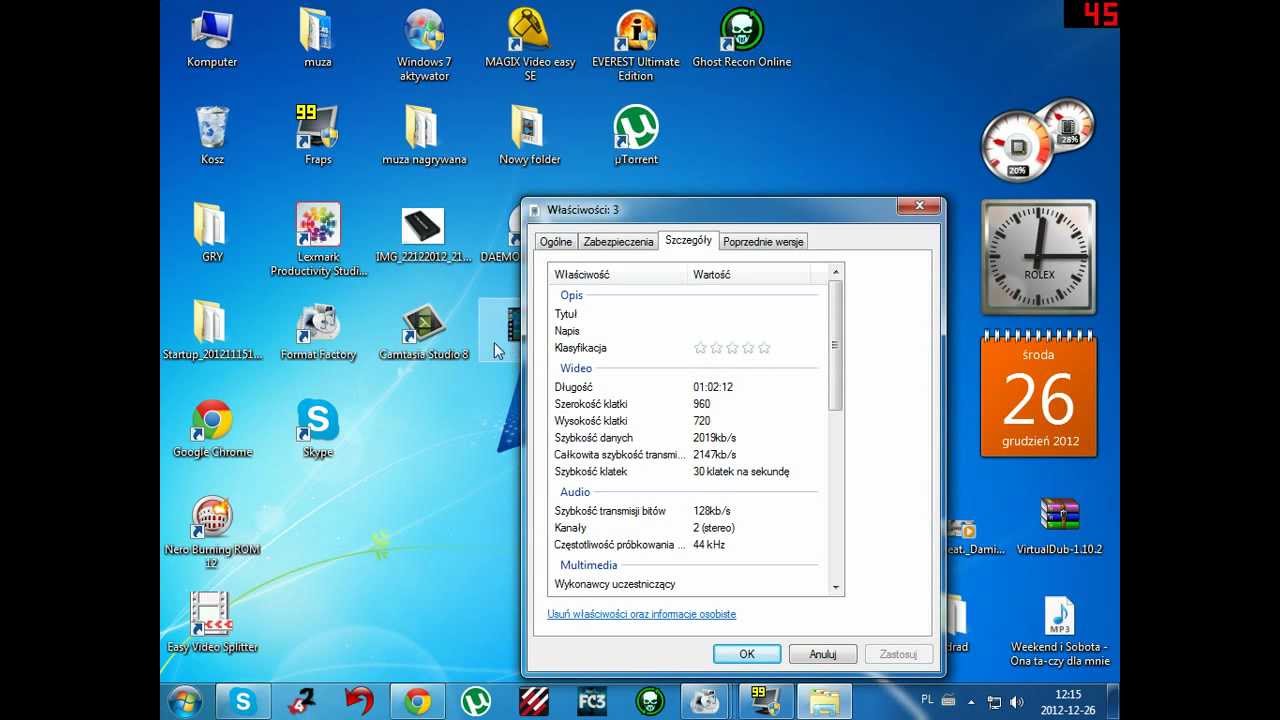The width and height of the screenshot is (1280, 720).
Task: Click the Długość value 01:02:12
Action: pyautogui.click(x=713, y=387)
